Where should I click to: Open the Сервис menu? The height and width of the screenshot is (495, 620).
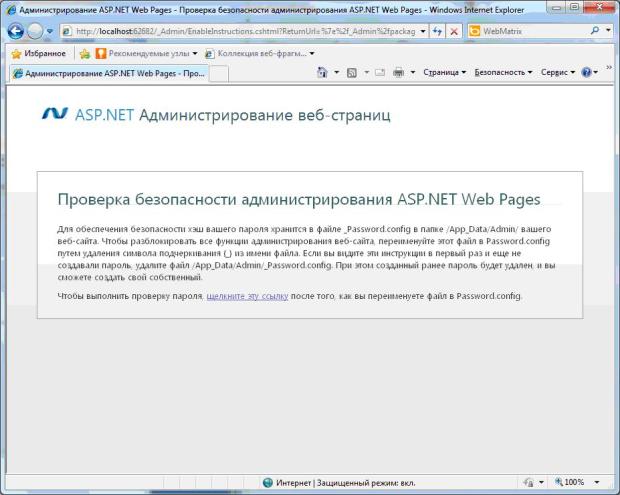pos(558,72)
